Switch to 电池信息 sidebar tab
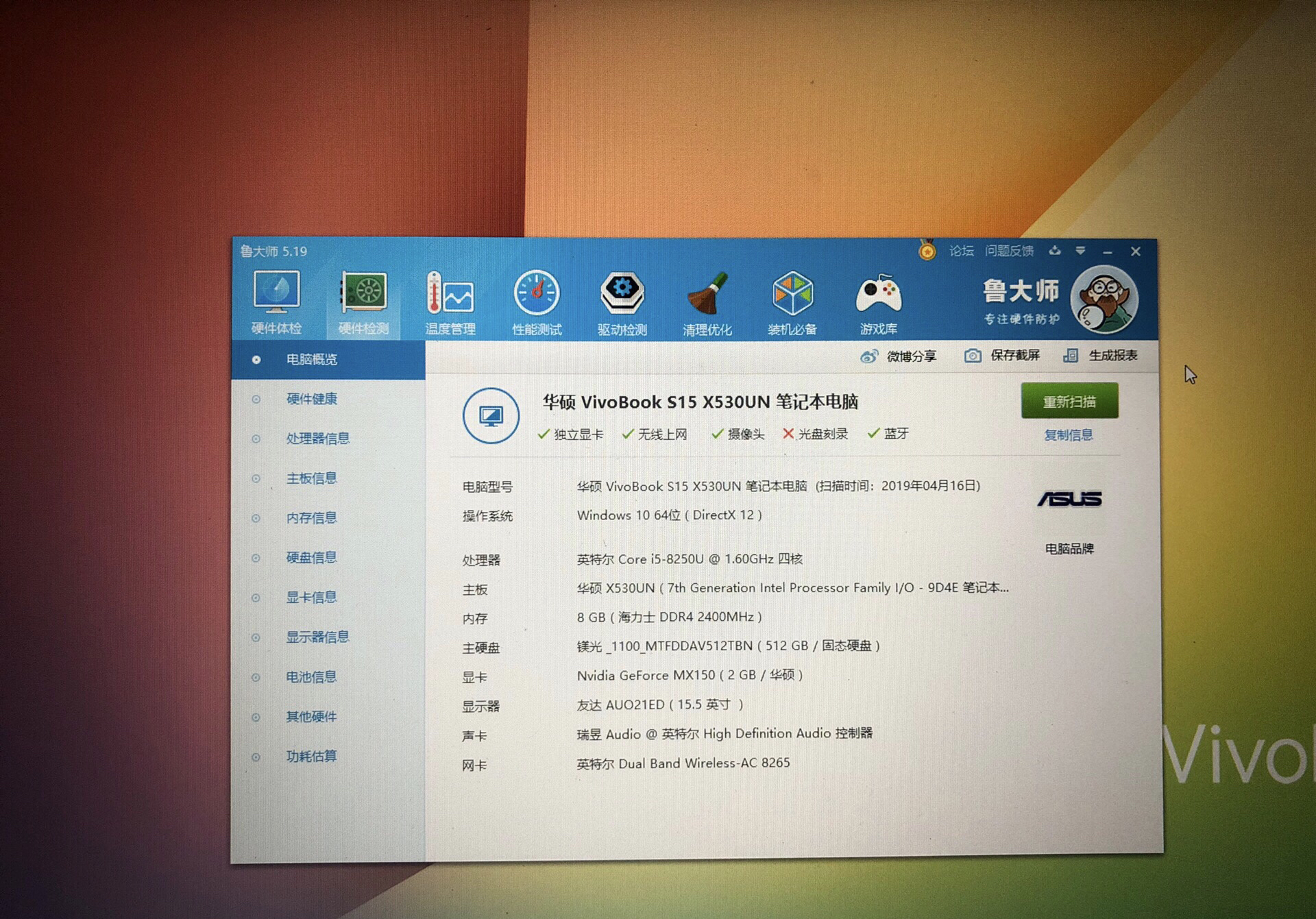 click(x=311, y=677)
